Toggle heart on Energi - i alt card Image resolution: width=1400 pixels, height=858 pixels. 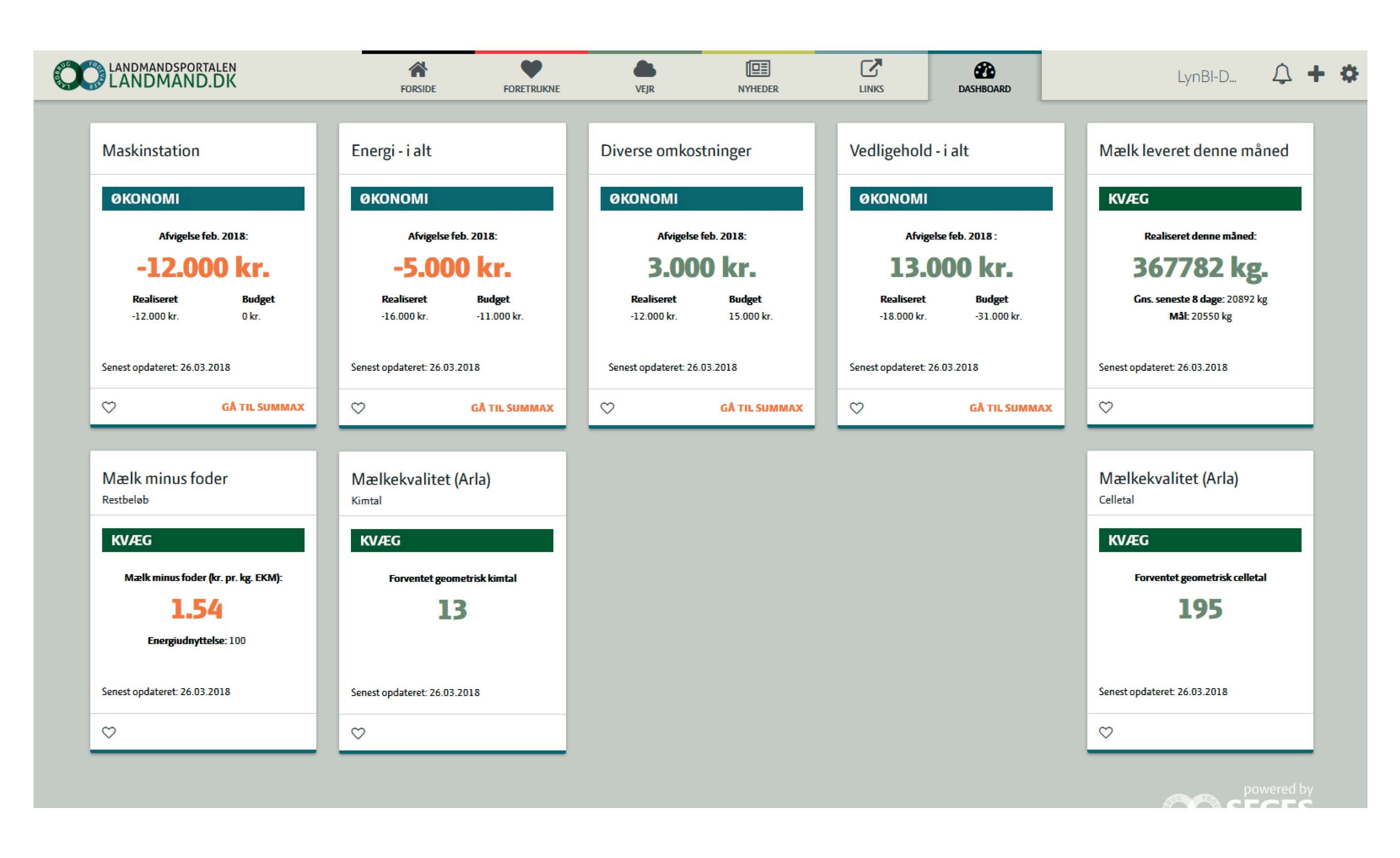358,408
